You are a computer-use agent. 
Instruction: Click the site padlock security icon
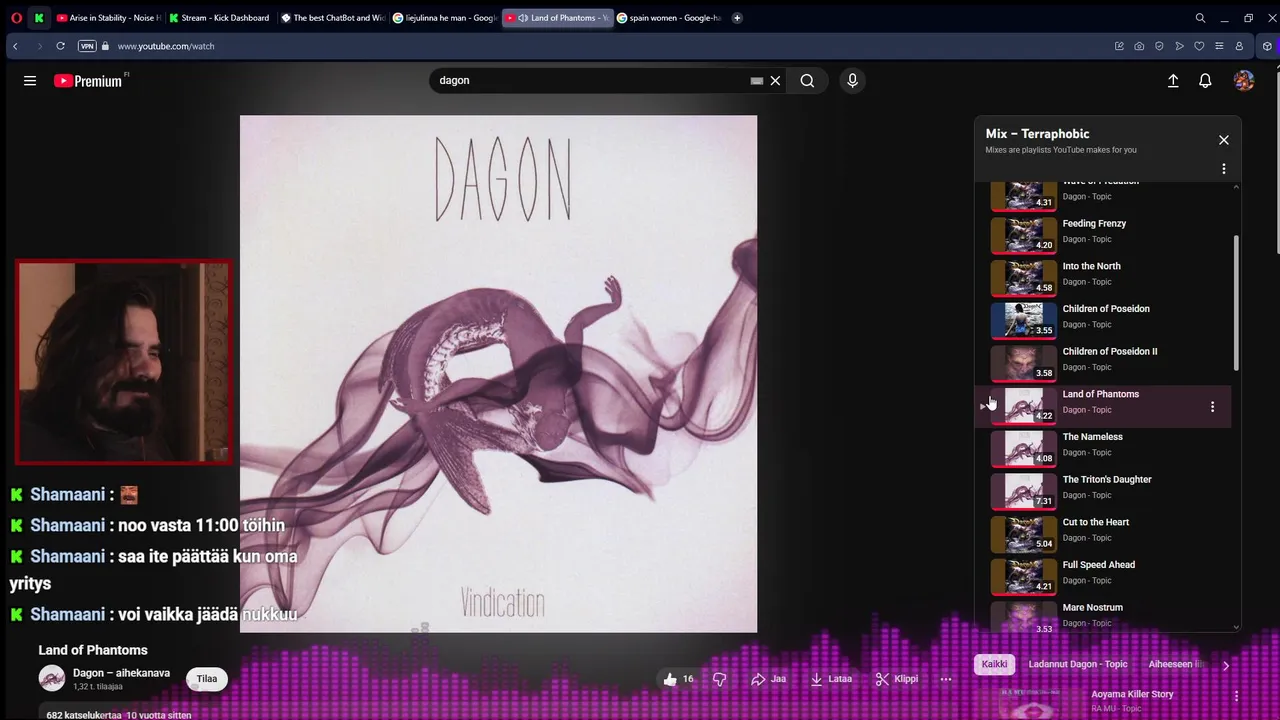pos(105,46)
